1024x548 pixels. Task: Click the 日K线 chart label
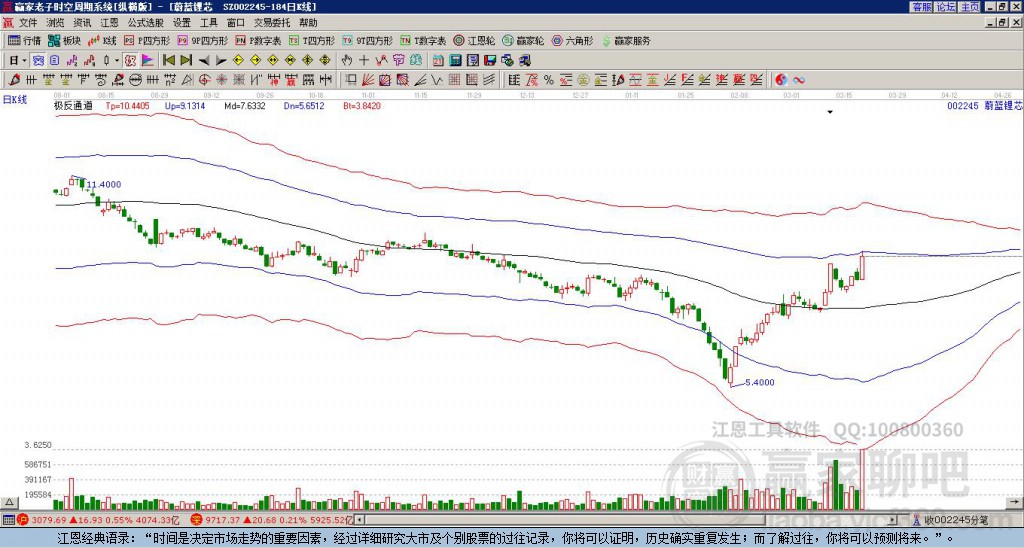tap(15, 100)
